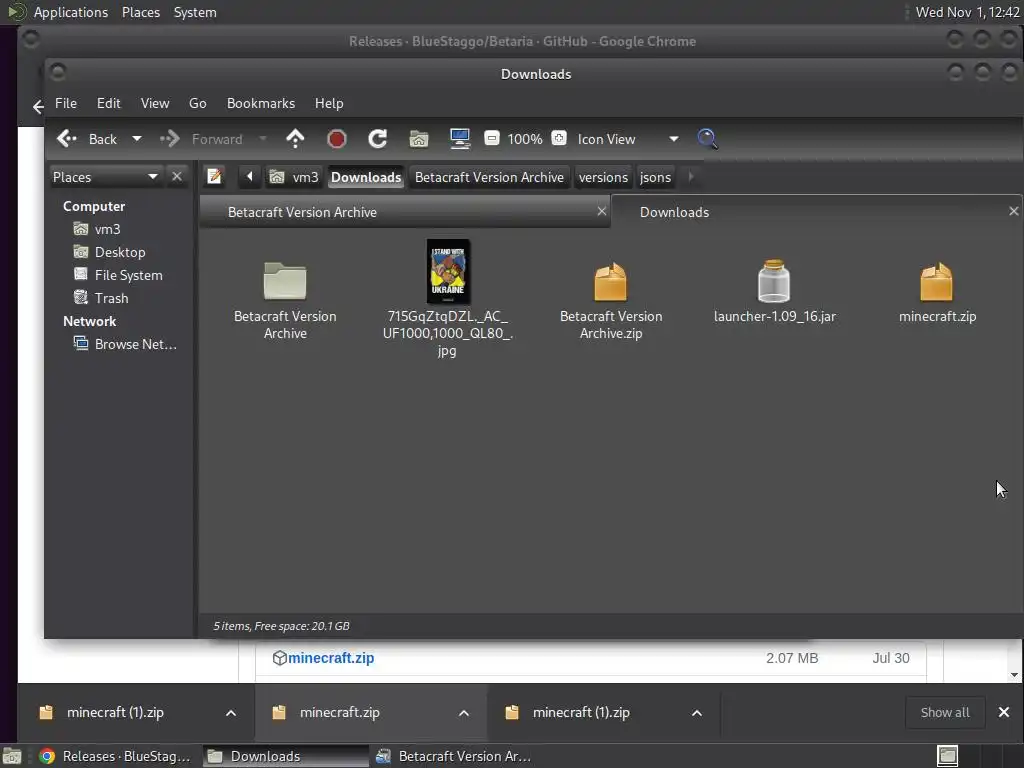Open the File menu
The width and height of the screenshot is (1024, 768).
(66, 103)
